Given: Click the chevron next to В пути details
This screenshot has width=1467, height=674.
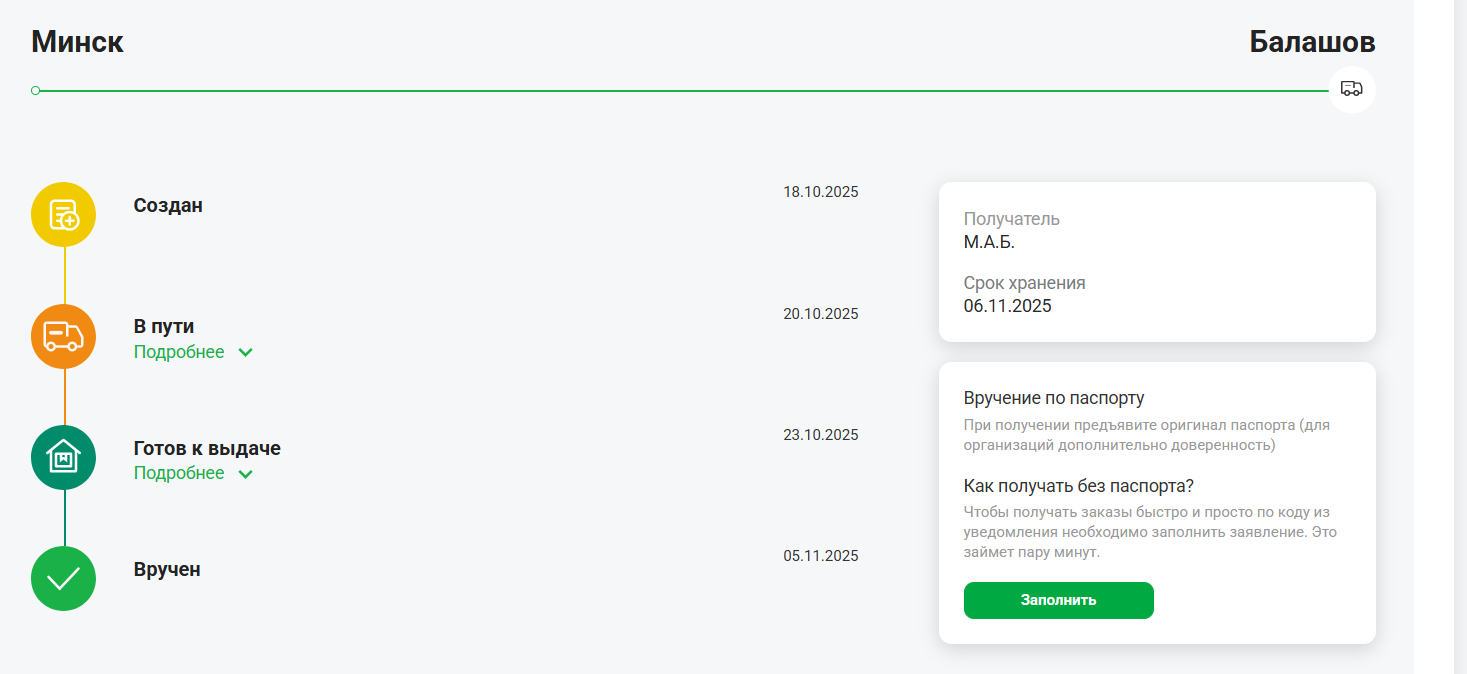Looking at the screenshot, I should click(246, 353).
